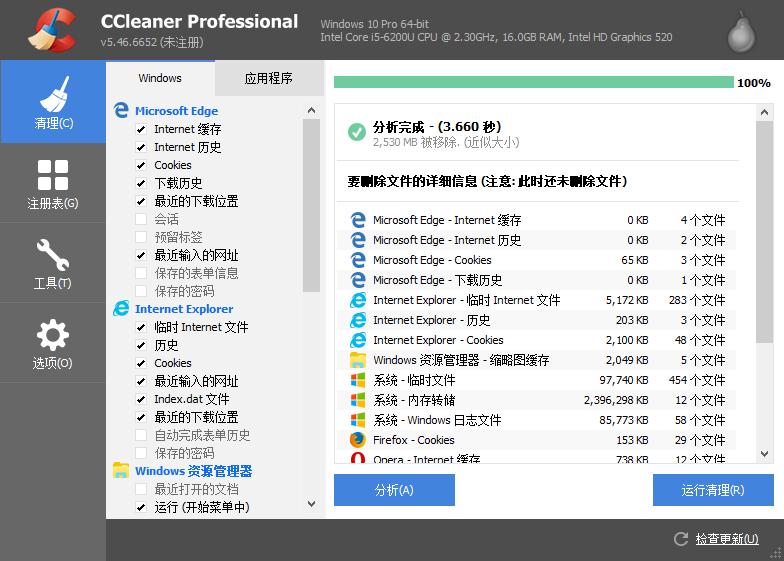
Task: Click the 检查更新(U) link
Action: click(x=727, y=538)
